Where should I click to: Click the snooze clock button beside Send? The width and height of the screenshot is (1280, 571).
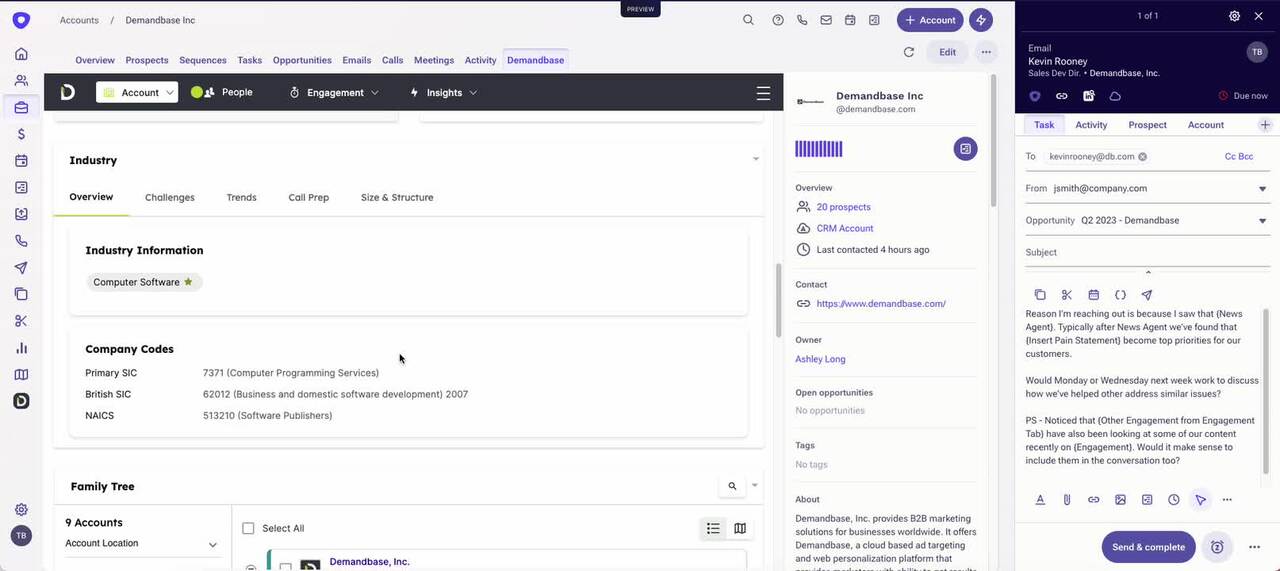(x=1217, y=547)
